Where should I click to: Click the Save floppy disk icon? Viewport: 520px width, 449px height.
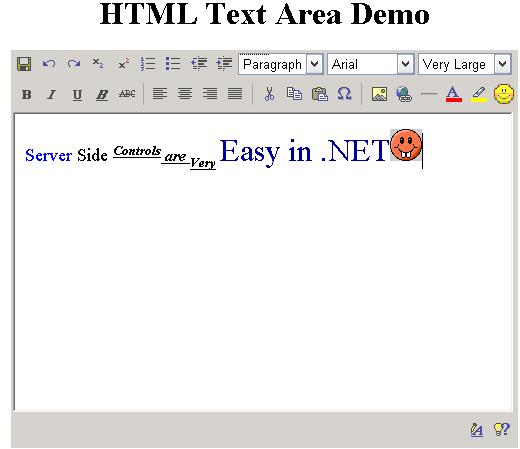point(24,64)
